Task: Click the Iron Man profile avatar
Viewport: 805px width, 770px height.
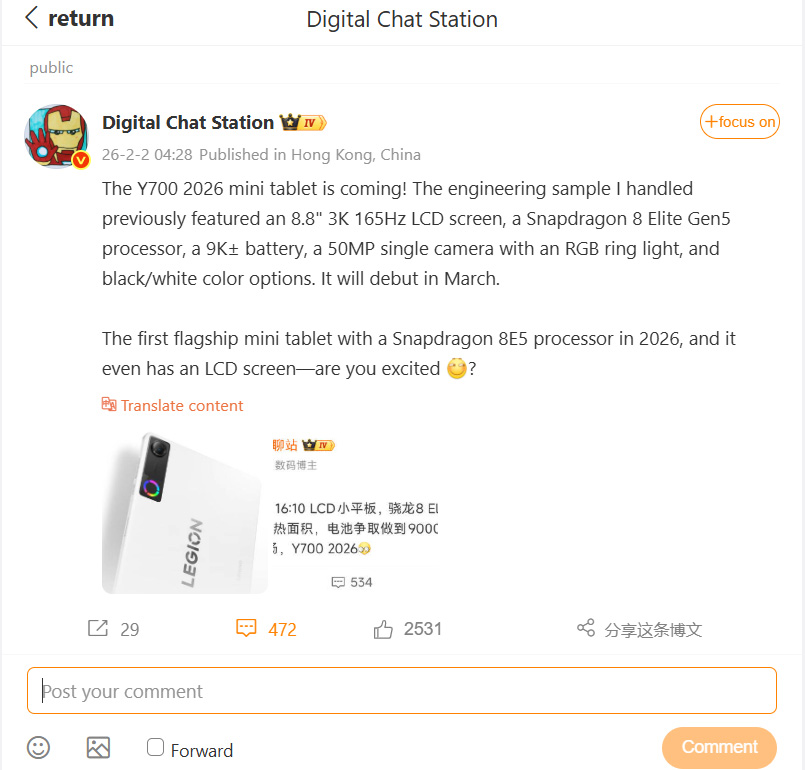Action: (57, 135)
